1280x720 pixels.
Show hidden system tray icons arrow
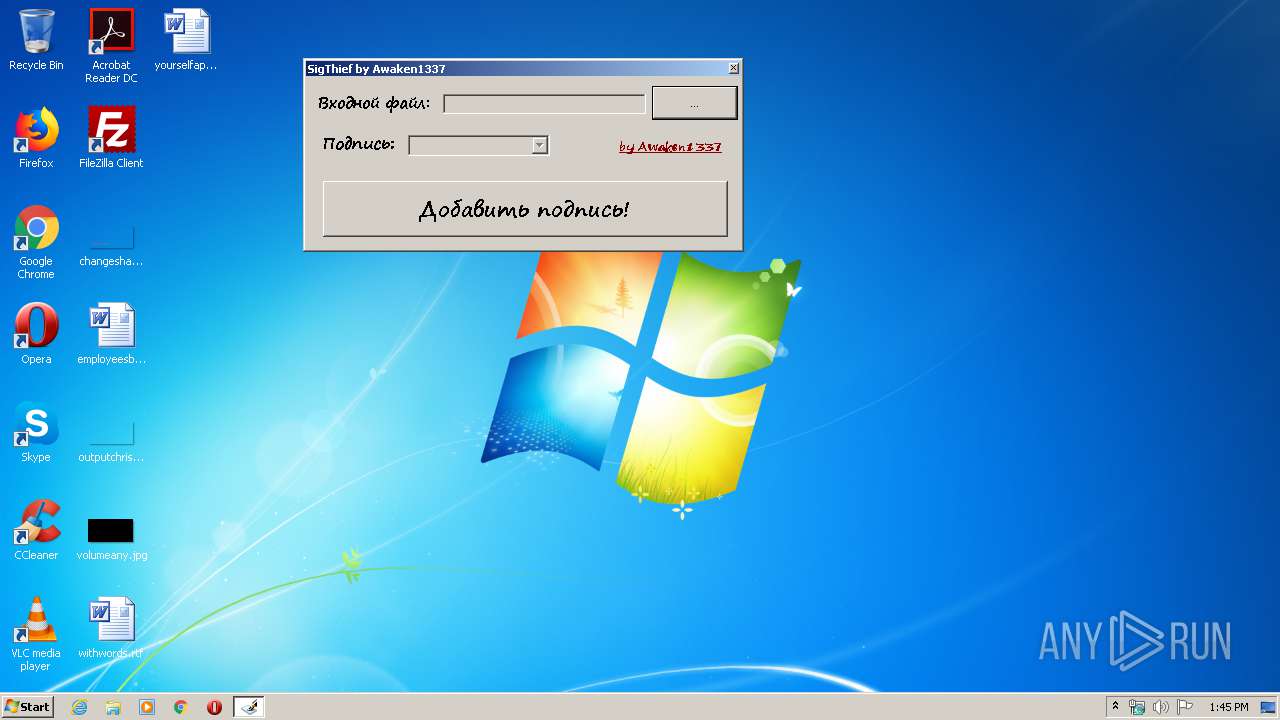click(x=1116, y=707)
